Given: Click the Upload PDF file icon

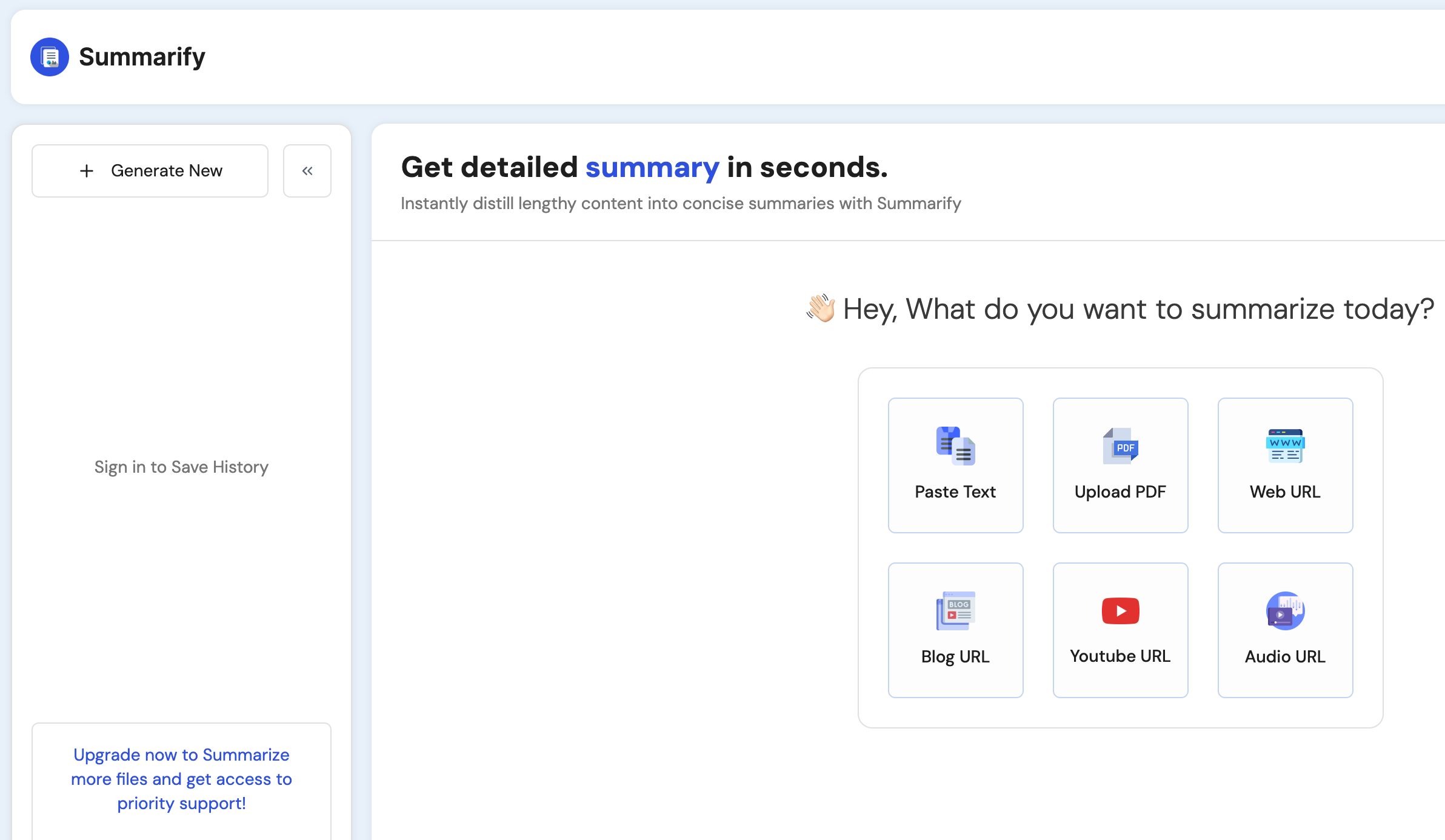Looking at the screenshot, I should tap(1120, 446).
